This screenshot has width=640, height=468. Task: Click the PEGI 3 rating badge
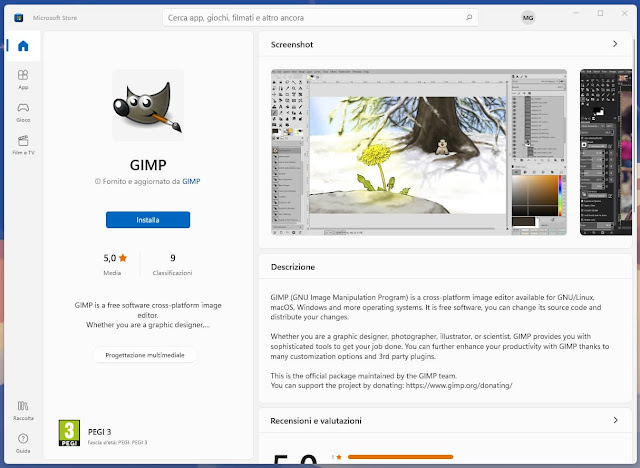point(69,433)
